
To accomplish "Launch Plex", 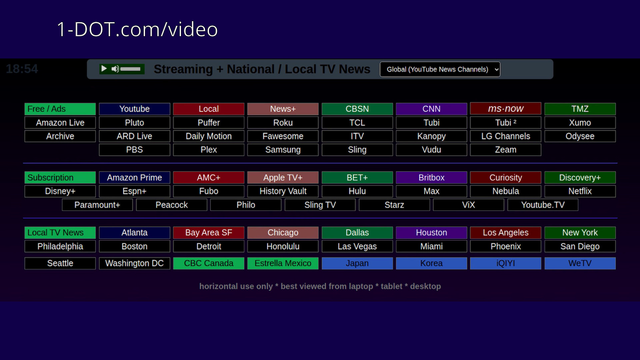I will [x=209, y=150].
